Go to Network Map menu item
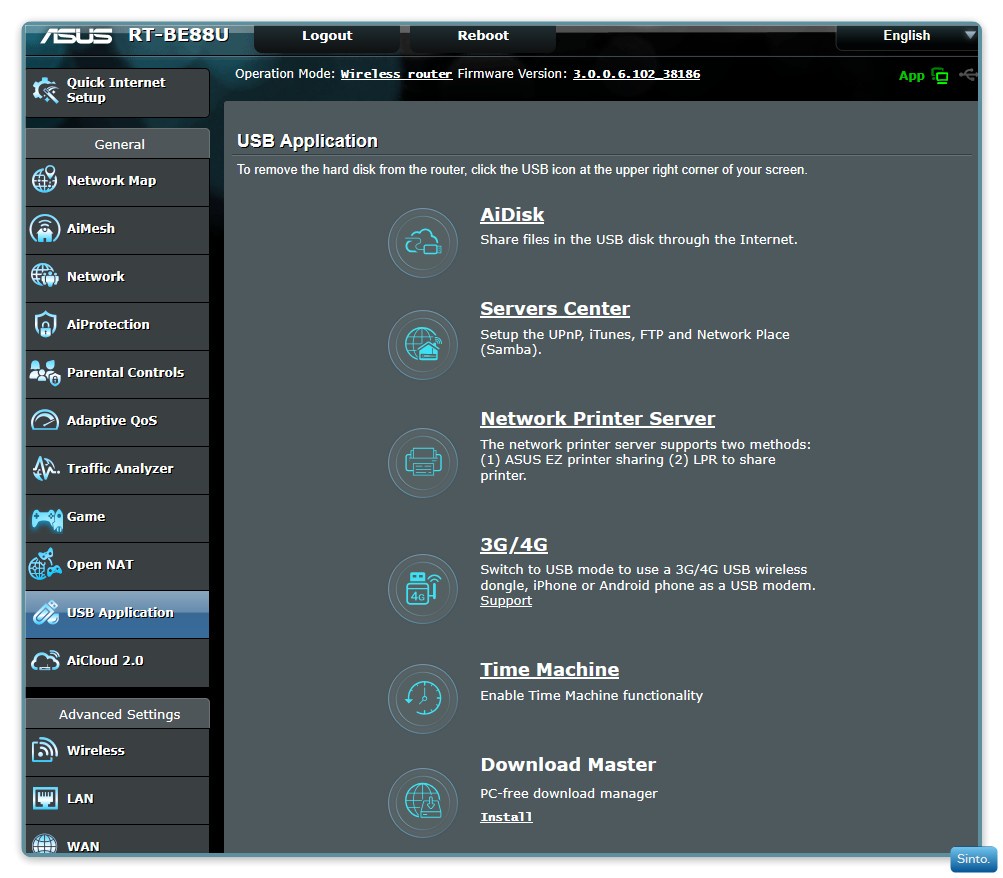 click(x=117, y=182)
